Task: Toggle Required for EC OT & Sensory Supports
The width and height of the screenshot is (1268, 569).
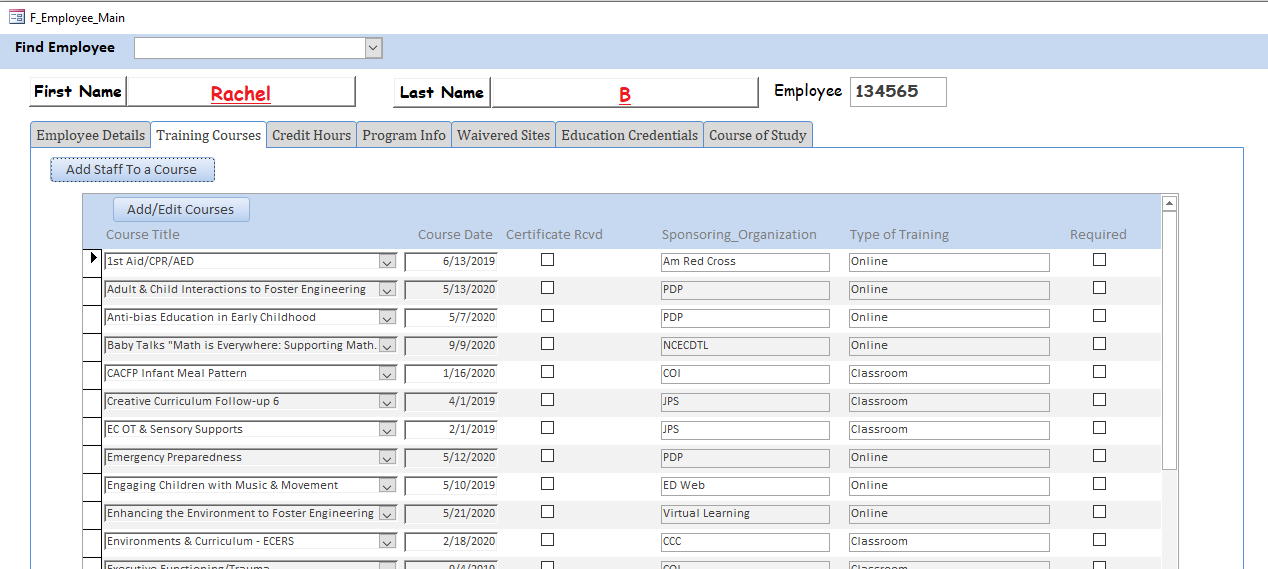Action: pos(1099,427)
